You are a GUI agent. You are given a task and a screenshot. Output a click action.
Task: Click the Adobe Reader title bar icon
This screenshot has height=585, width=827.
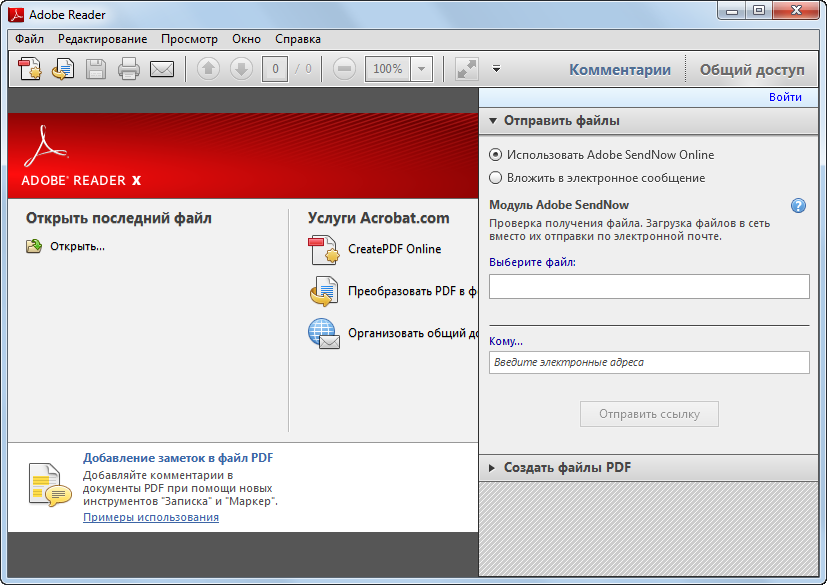pyautogui.click(x=16, y=15)
